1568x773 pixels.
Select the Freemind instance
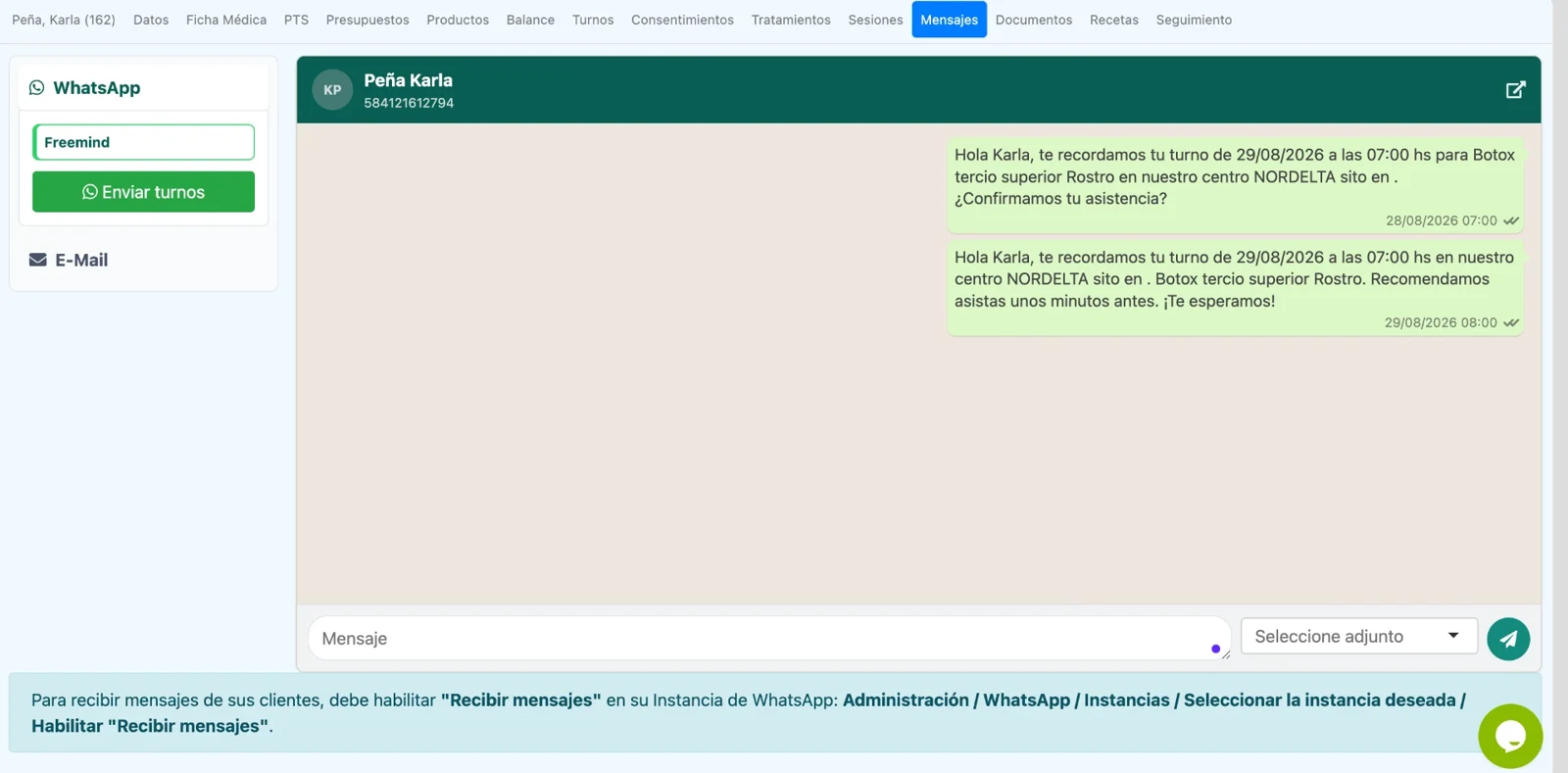point(143,142)
